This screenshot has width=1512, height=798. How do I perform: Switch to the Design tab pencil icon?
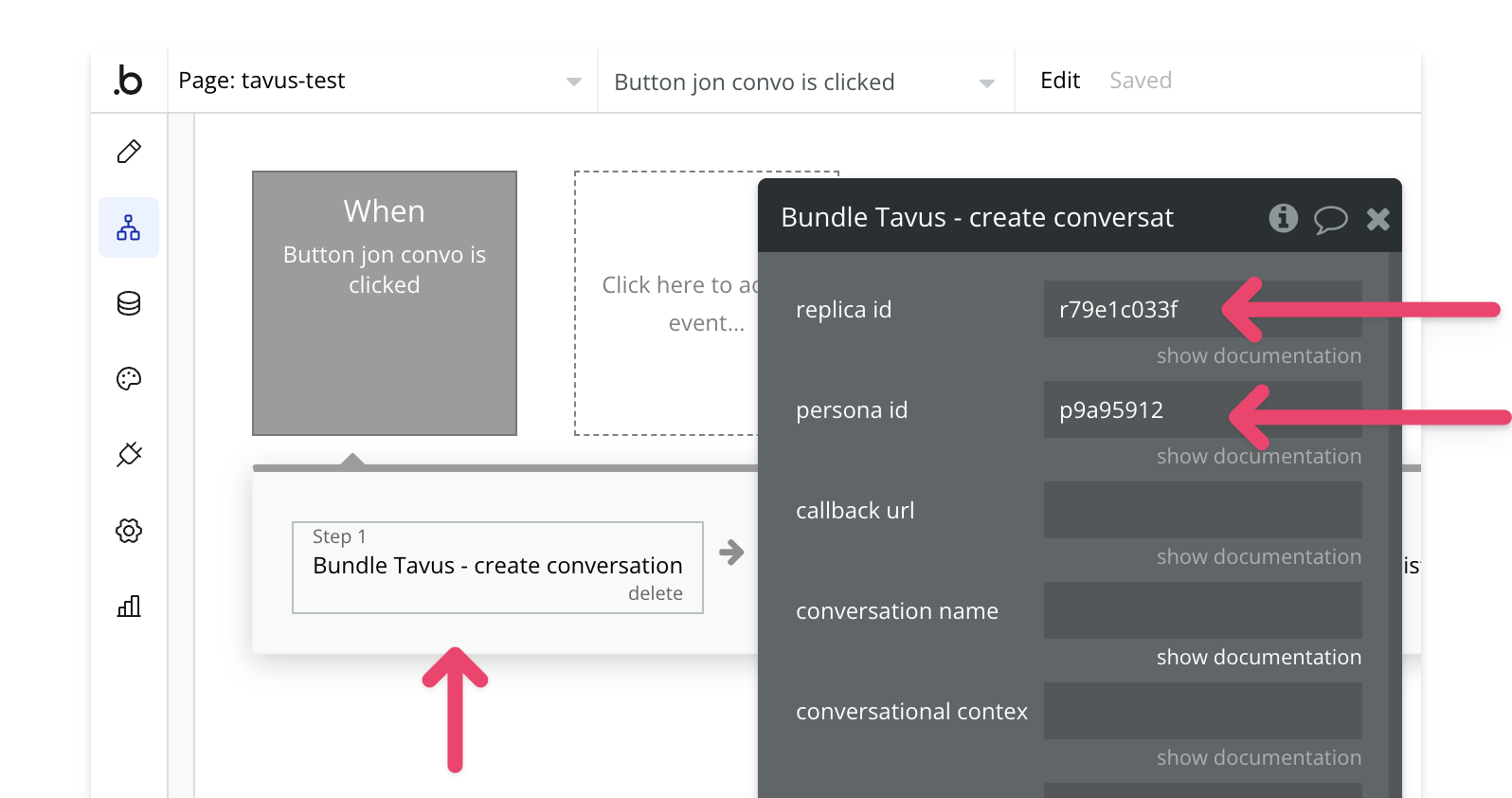click(129, 152)
